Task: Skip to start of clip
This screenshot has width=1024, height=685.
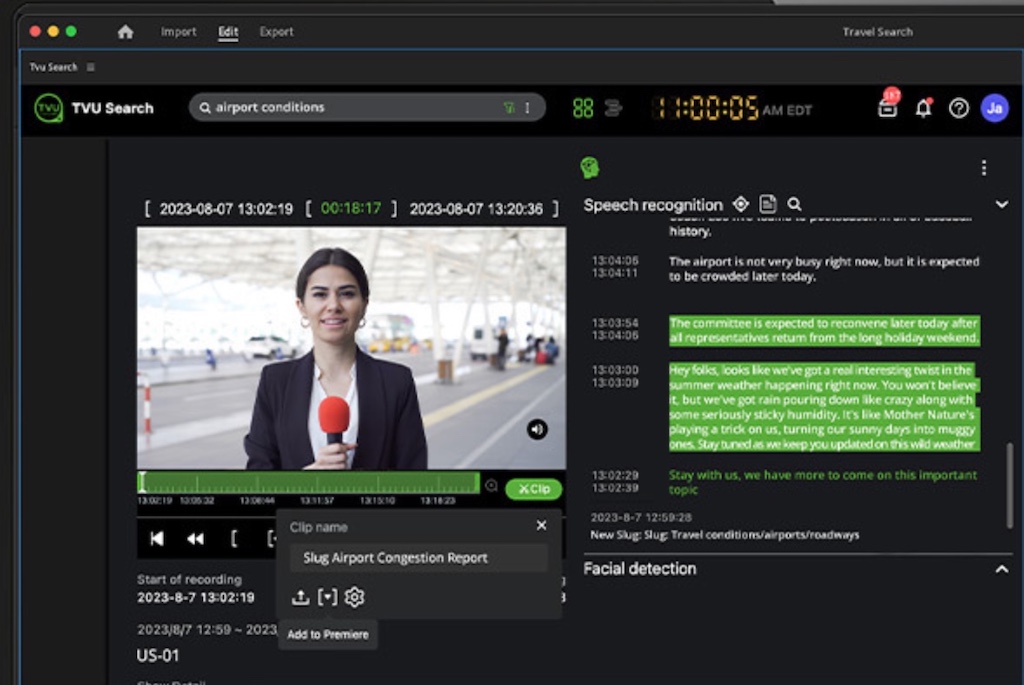Action: (157, 539)
